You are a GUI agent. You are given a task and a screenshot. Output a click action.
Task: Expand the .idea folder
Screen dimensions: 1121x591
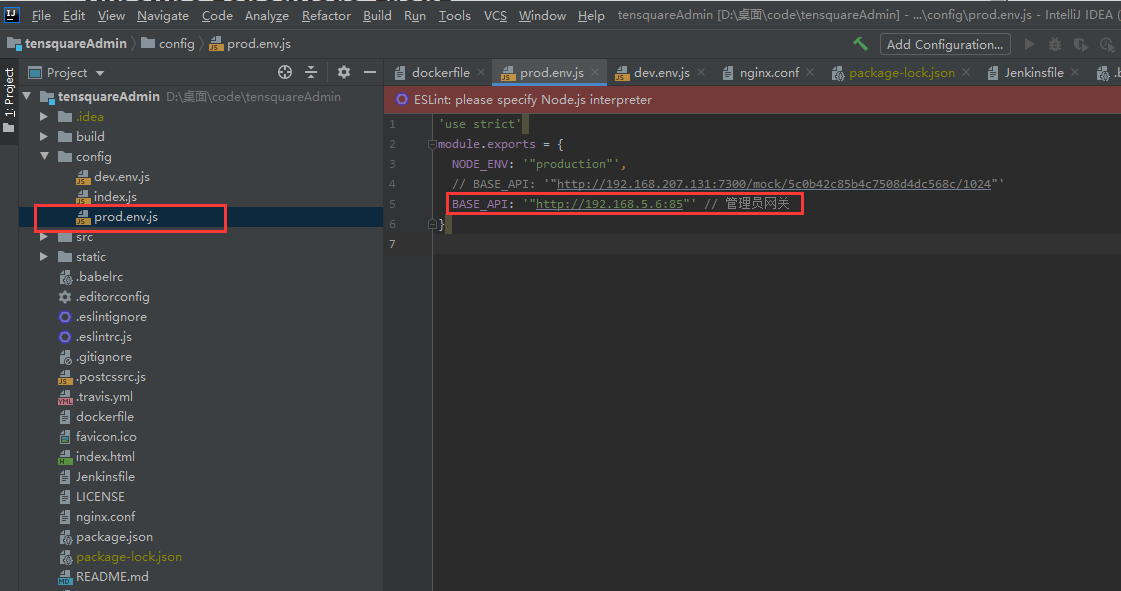tap(44, 116)
